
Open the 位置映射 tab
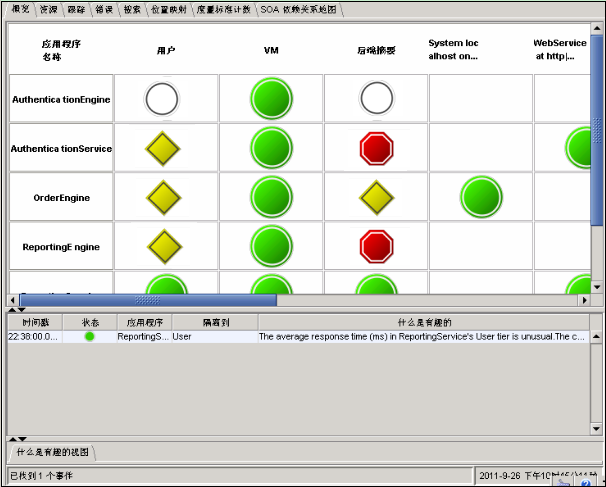[169, 9]
